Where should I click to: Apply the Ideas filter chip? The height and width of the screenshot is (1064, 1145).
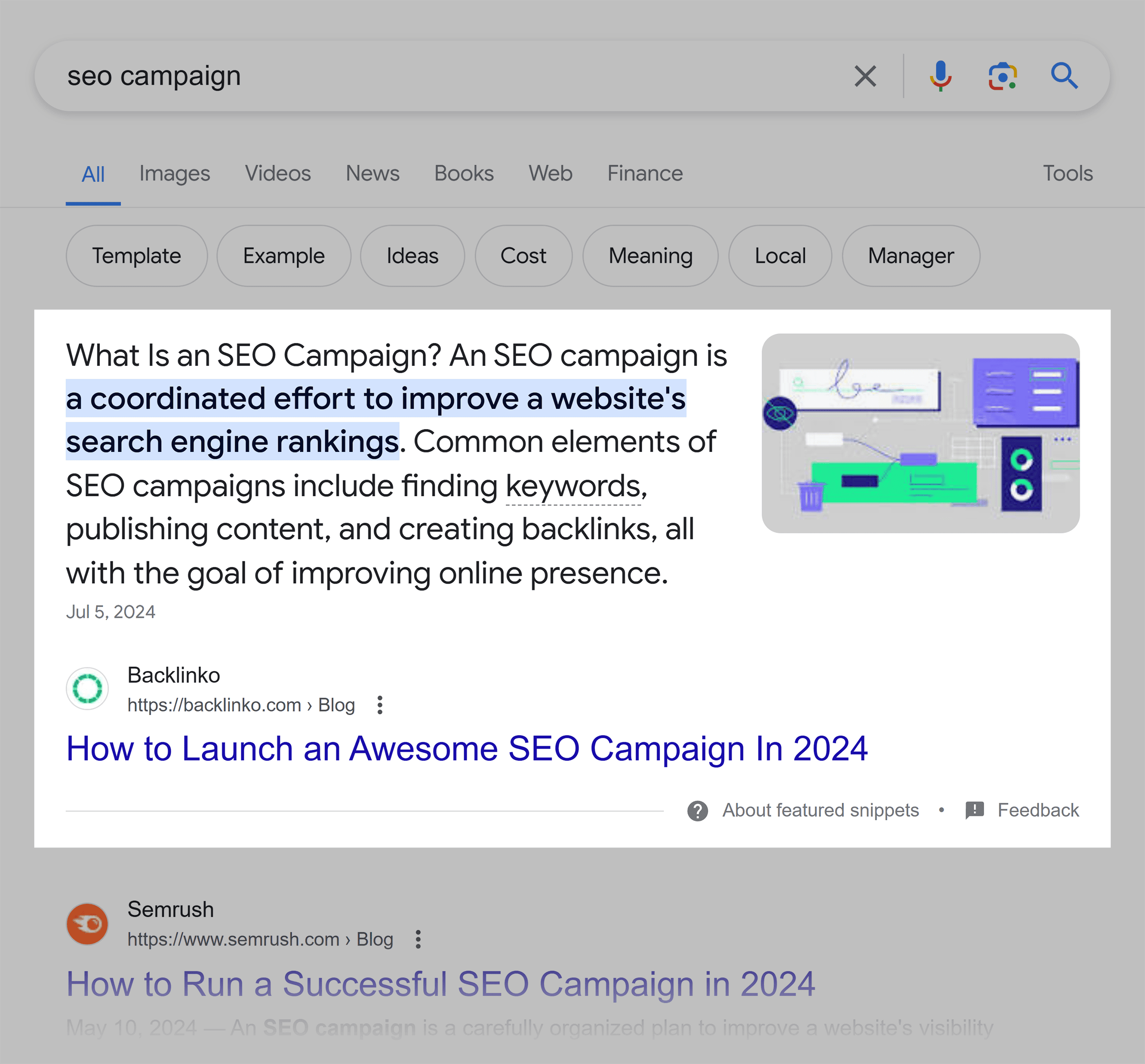tap(412, 255)
